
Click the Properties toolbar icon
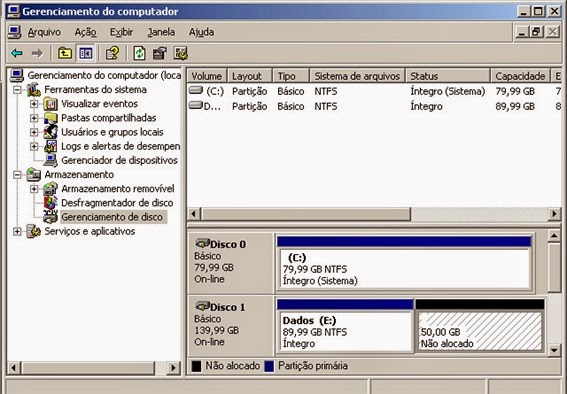point(159,53)
